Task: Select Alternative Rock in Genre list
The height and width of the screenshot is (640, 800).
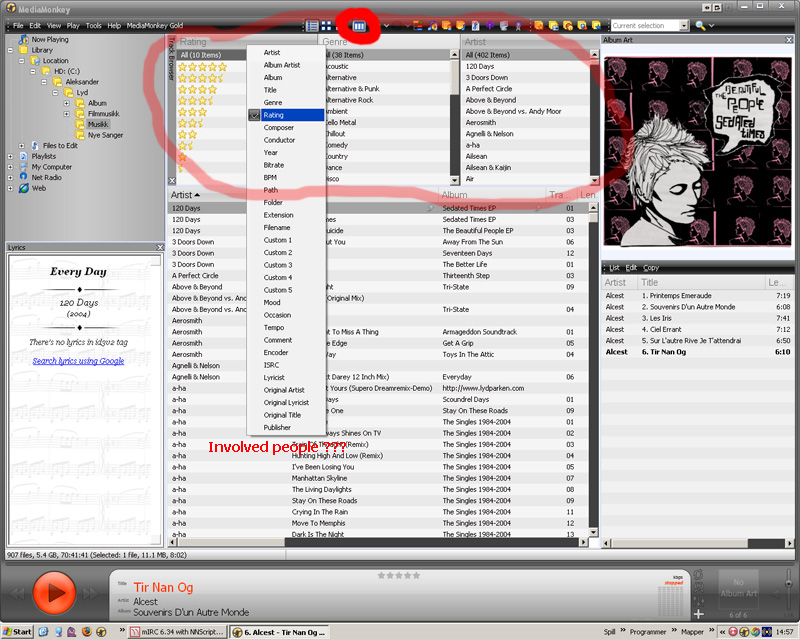Action: (x=349, y=100)
